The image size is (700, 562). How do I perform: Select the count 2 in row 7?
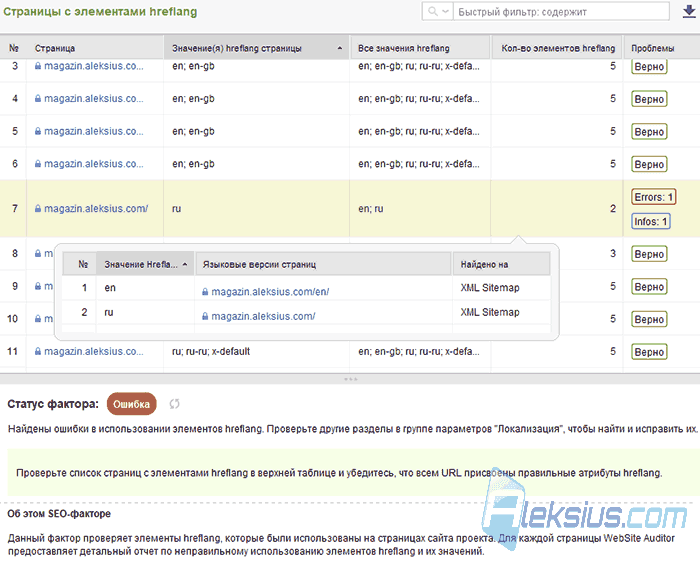point(613,208)
